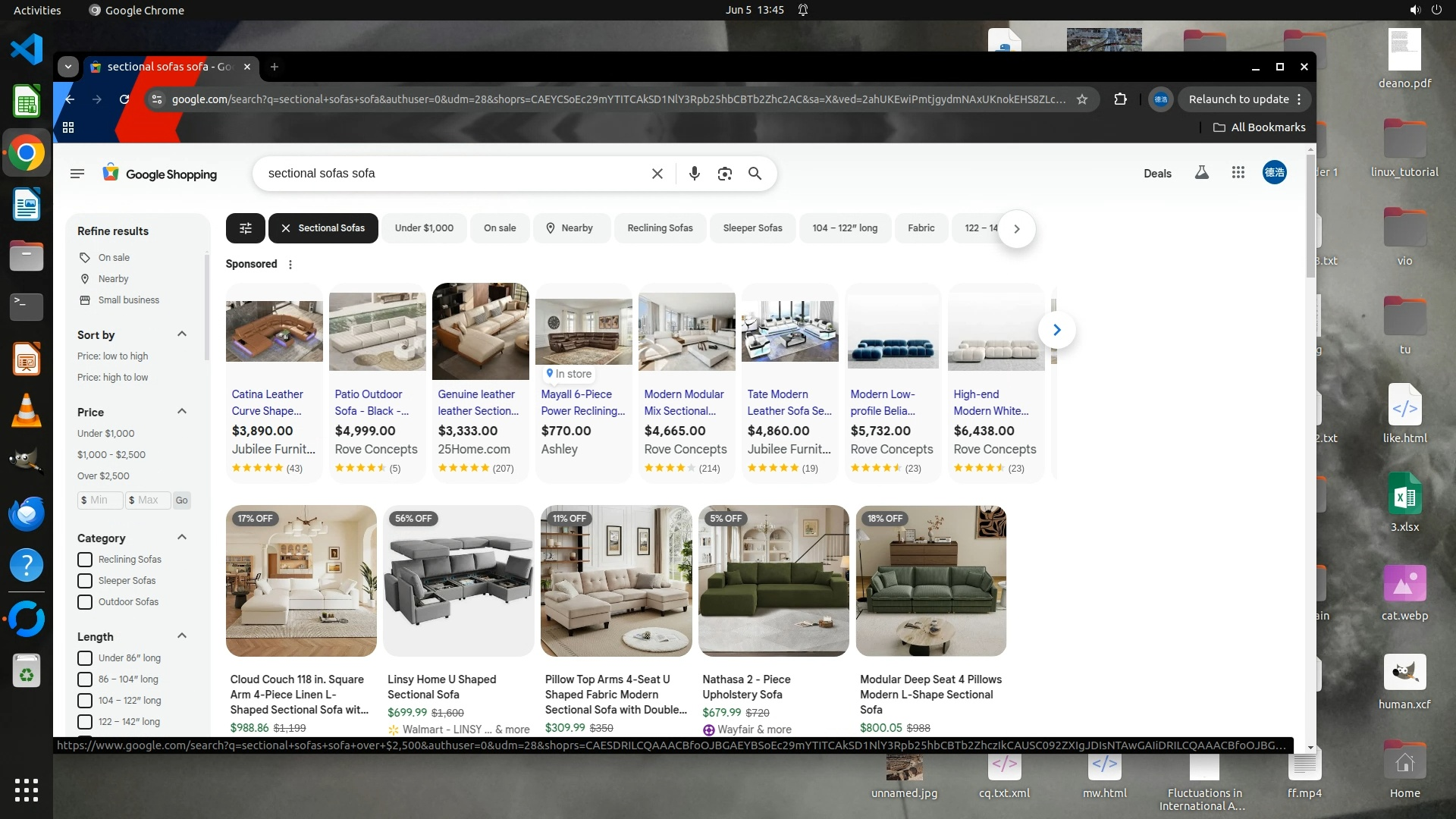Click the voice search microphone icon
This screenshot has height=819, width=1456.
(x=694, y=174)
